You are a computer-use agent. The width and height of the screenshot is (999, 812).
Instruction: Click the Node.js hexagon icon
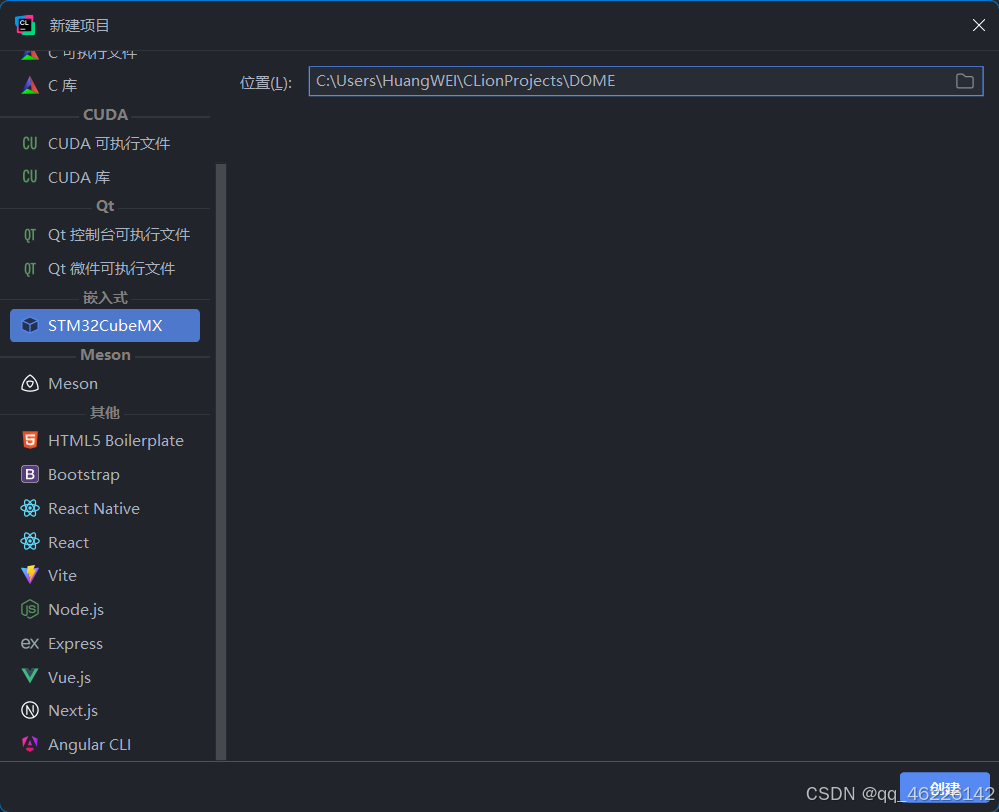click(x=30, y=609)
